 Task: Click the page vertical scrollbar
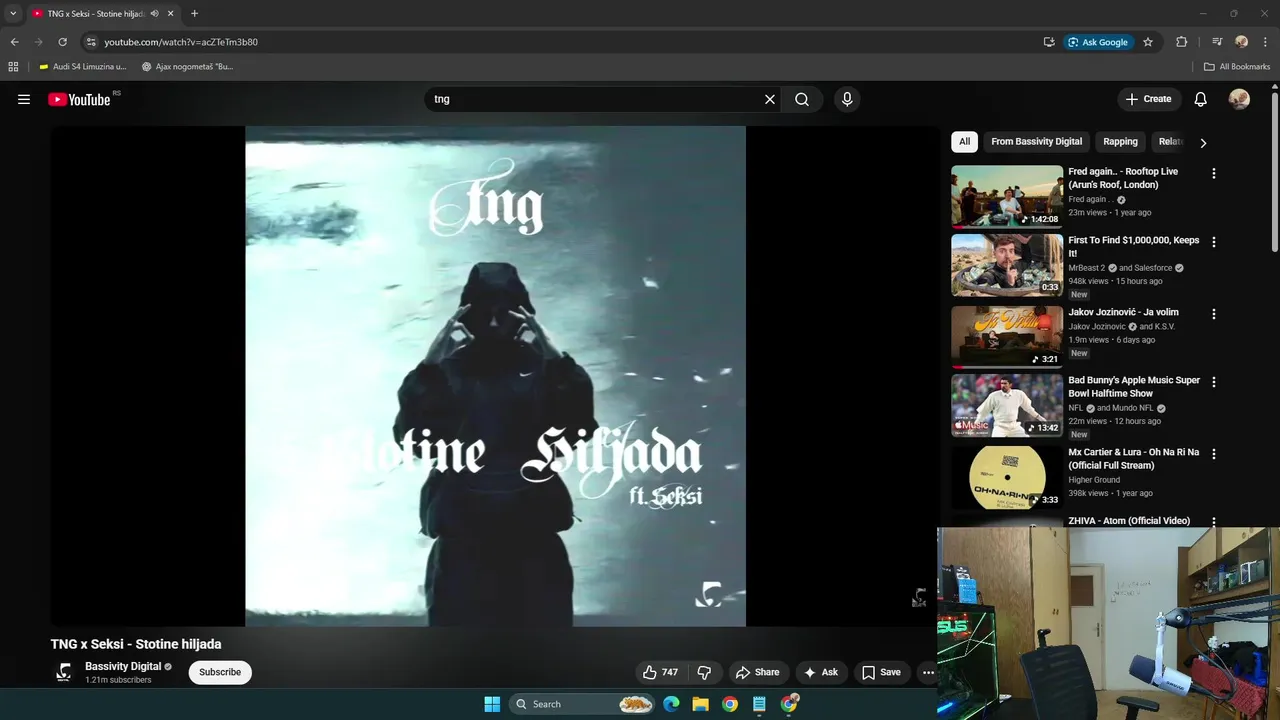click(x=1275, y=170)
